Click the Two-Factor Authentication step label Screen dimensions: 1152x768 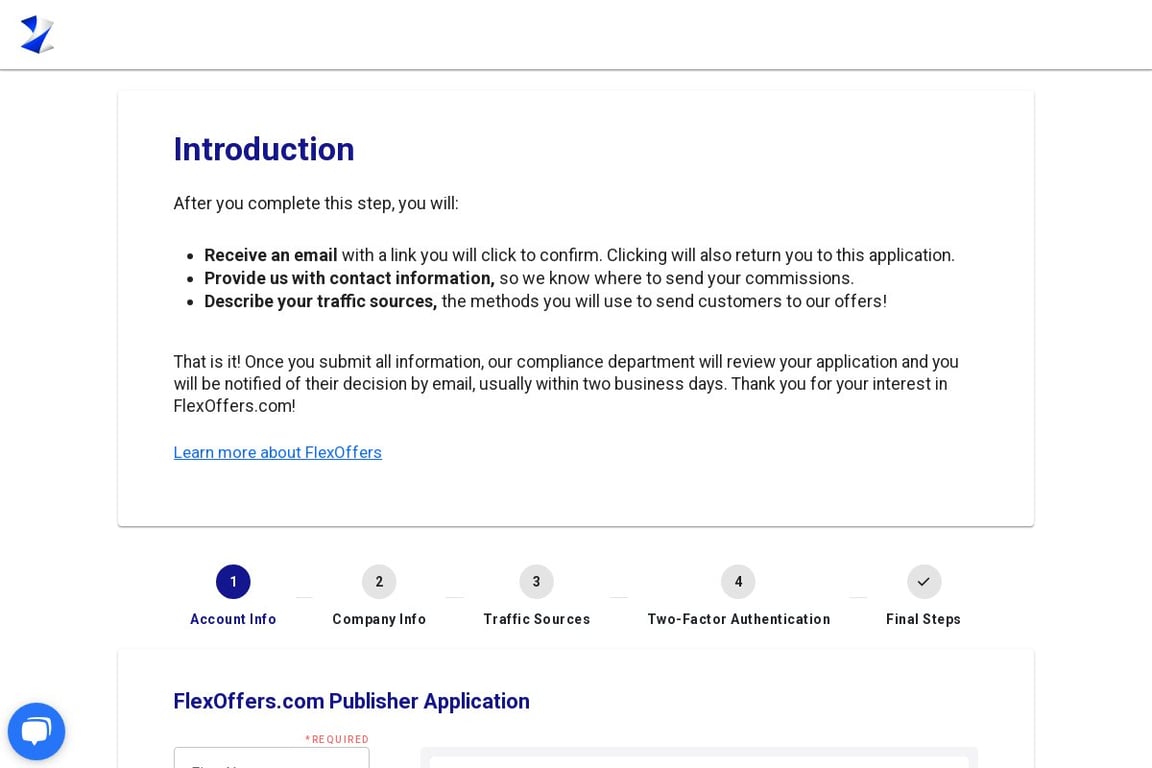738,619
